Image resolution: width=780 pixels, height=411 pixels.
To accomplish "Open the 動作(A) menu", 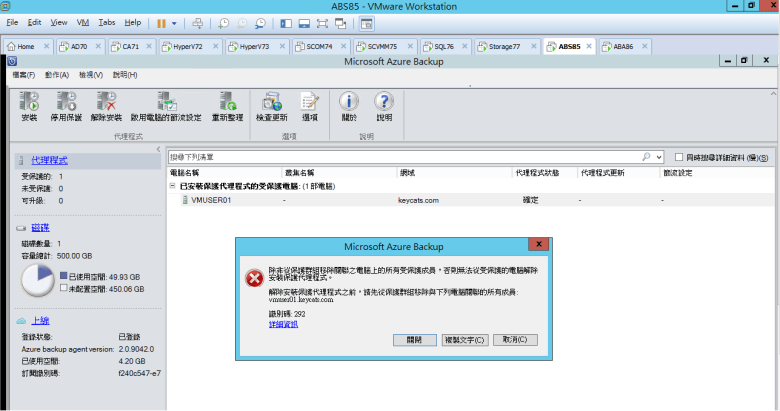I will pos(56,75).
